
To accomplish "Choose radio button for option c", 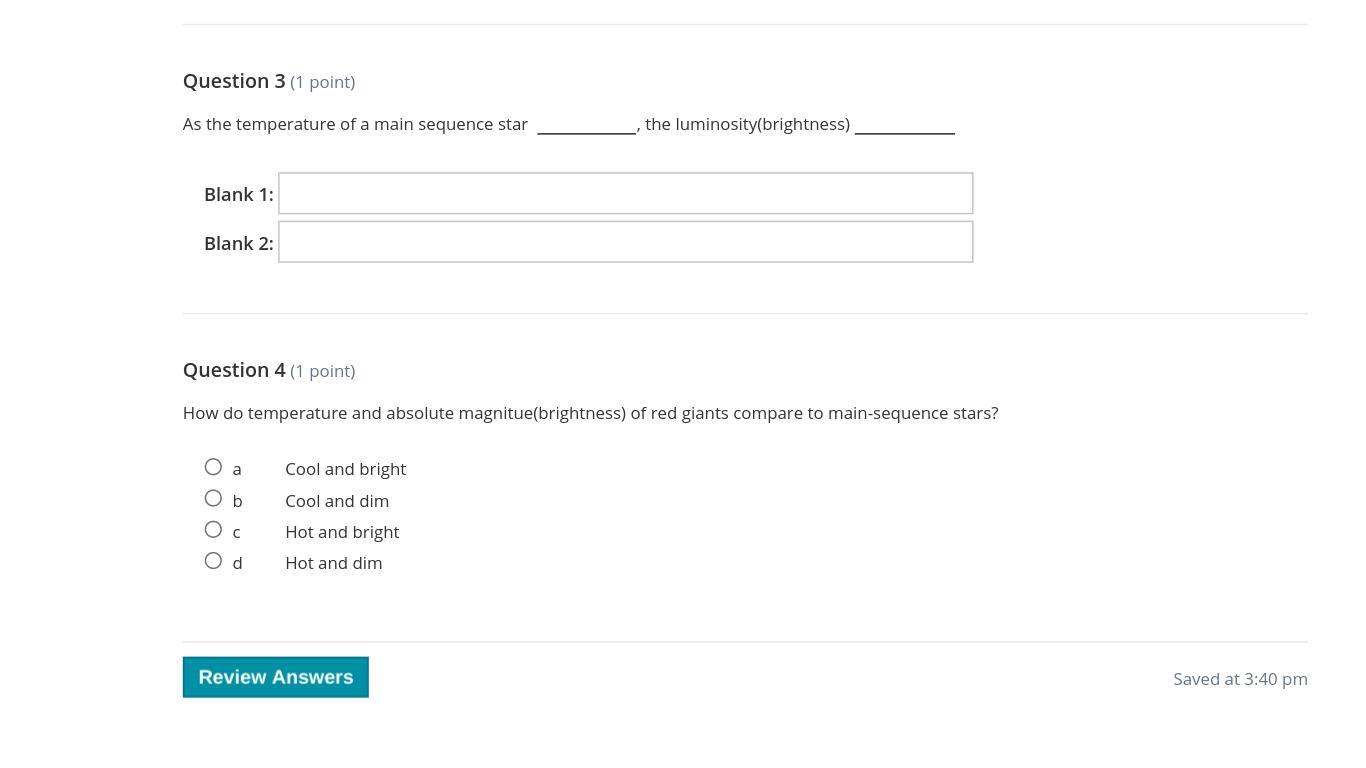I will [x=213, y=529].
